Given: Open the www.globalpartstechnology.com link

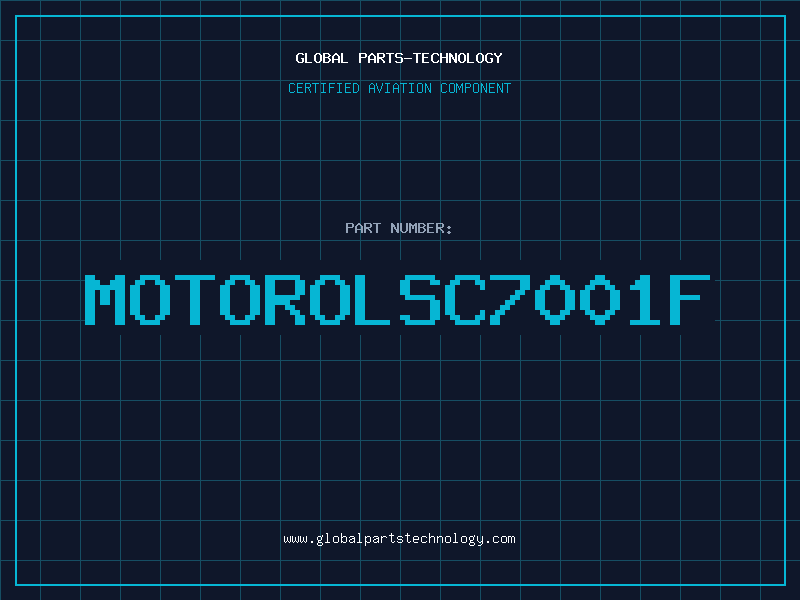Looking at the screenshot, I should (399, 539).
